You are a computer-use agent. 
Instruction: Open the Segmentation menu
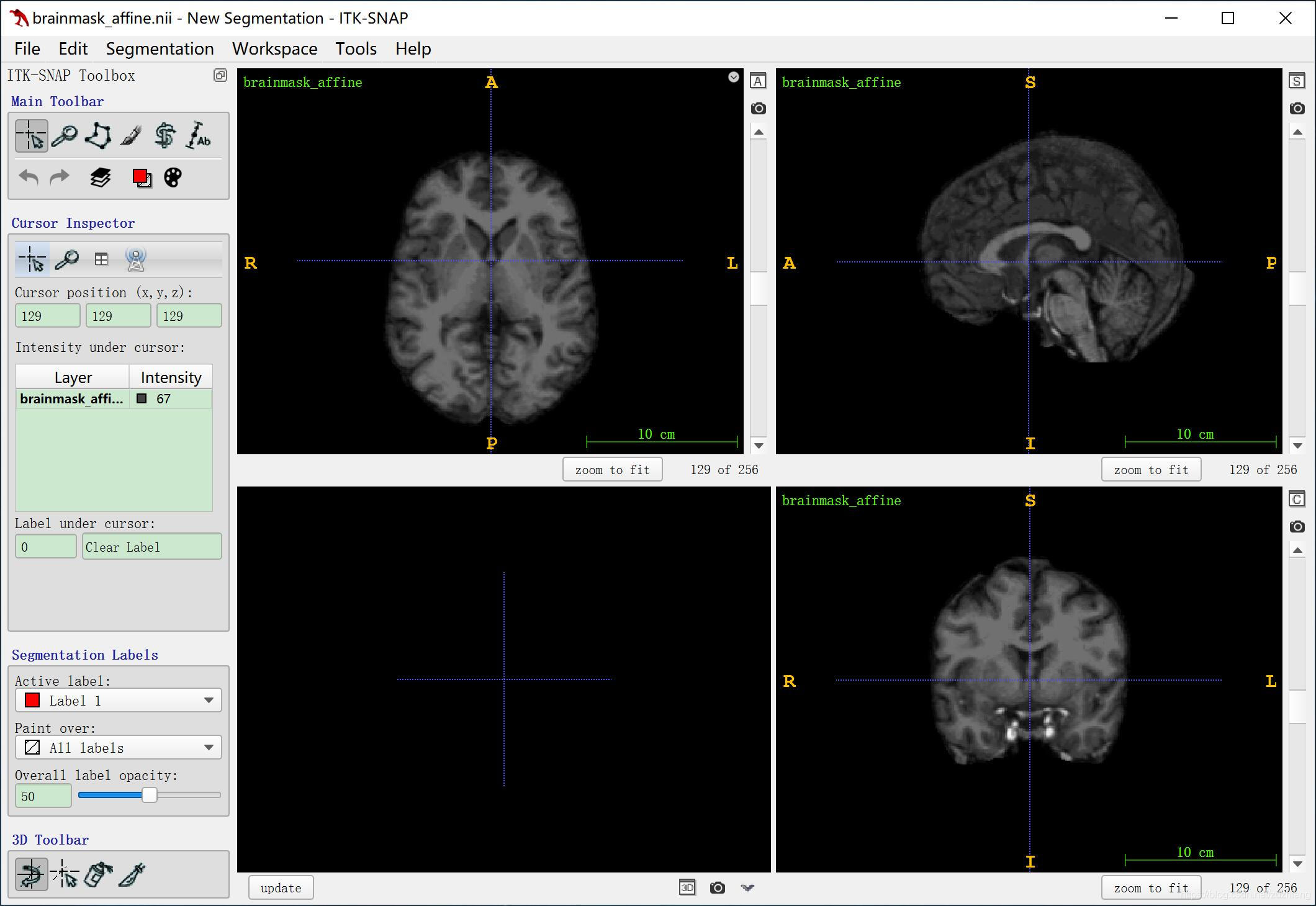click(x=160, y=48)
